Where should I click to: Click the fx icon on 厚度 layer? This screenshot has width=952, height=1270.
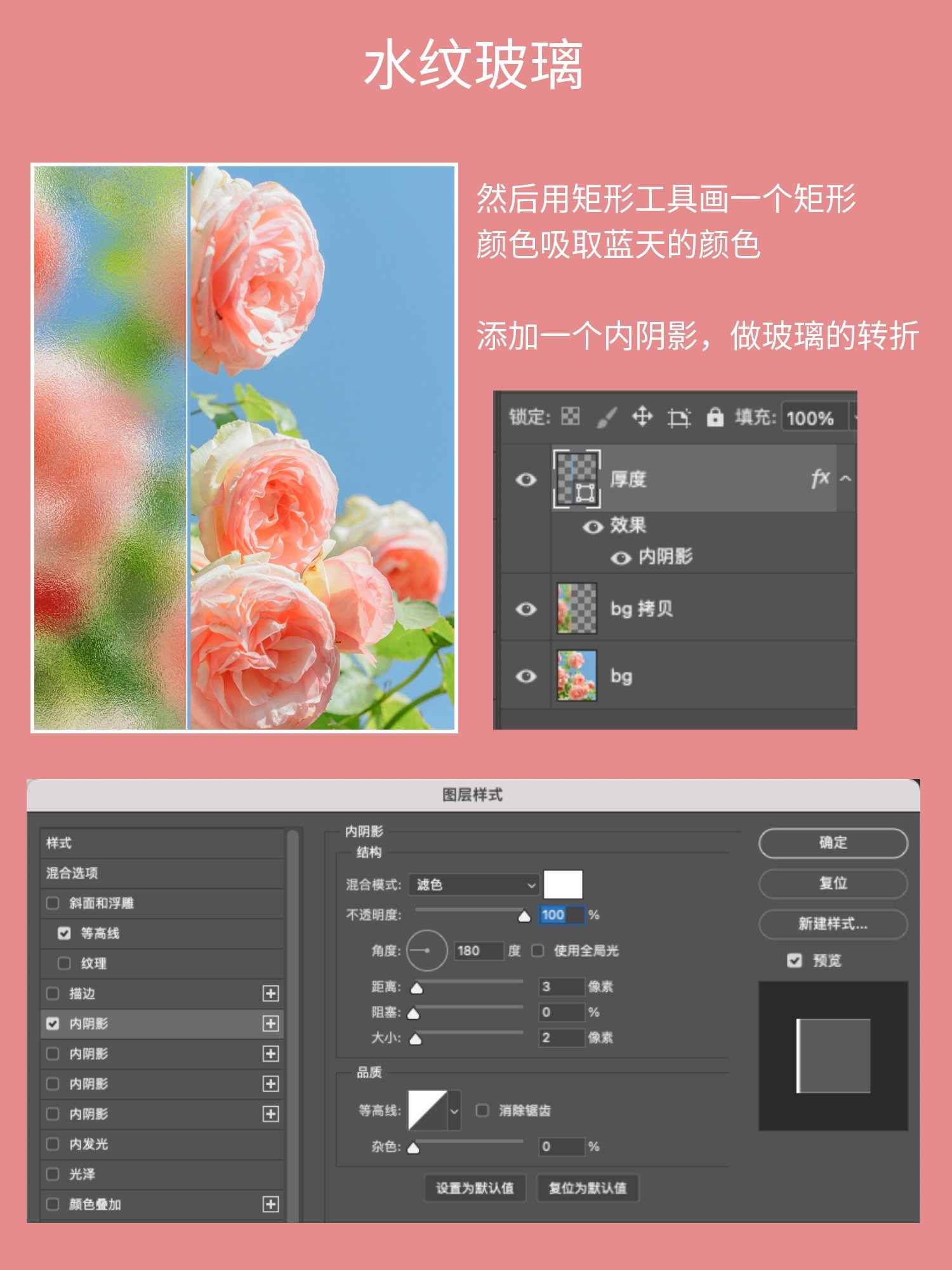click(x=820, y=478)
